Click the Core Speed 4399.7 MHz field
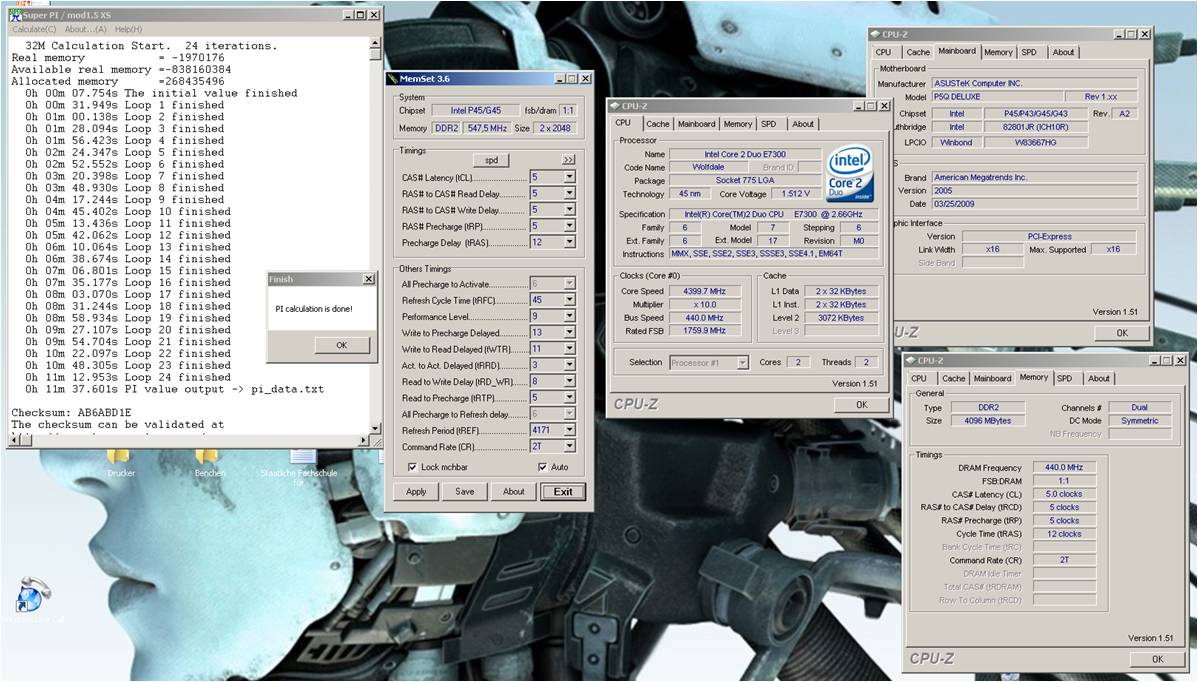The width and height of the screenshot is (1198, 682). [705, 291]
